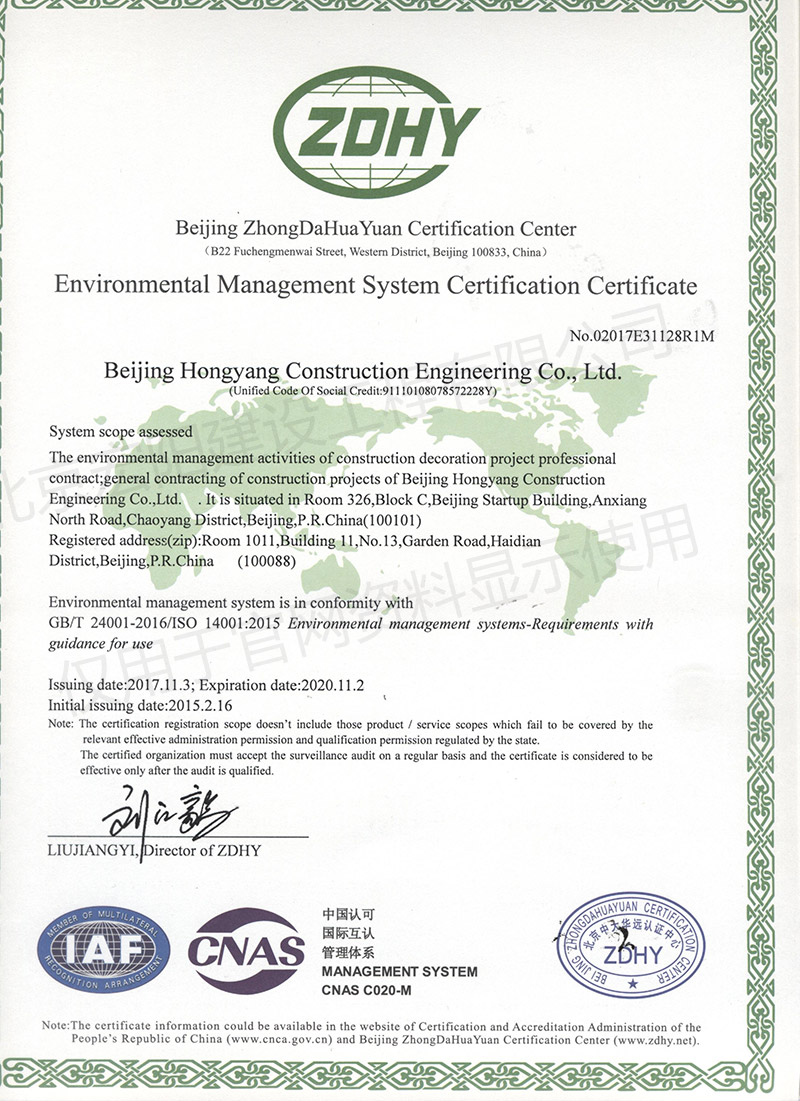This screenshot has width=800, height=1101.
Task: Click the 'MANAGEMENT SYSTEM' label
Action: (x=400, y=972)
